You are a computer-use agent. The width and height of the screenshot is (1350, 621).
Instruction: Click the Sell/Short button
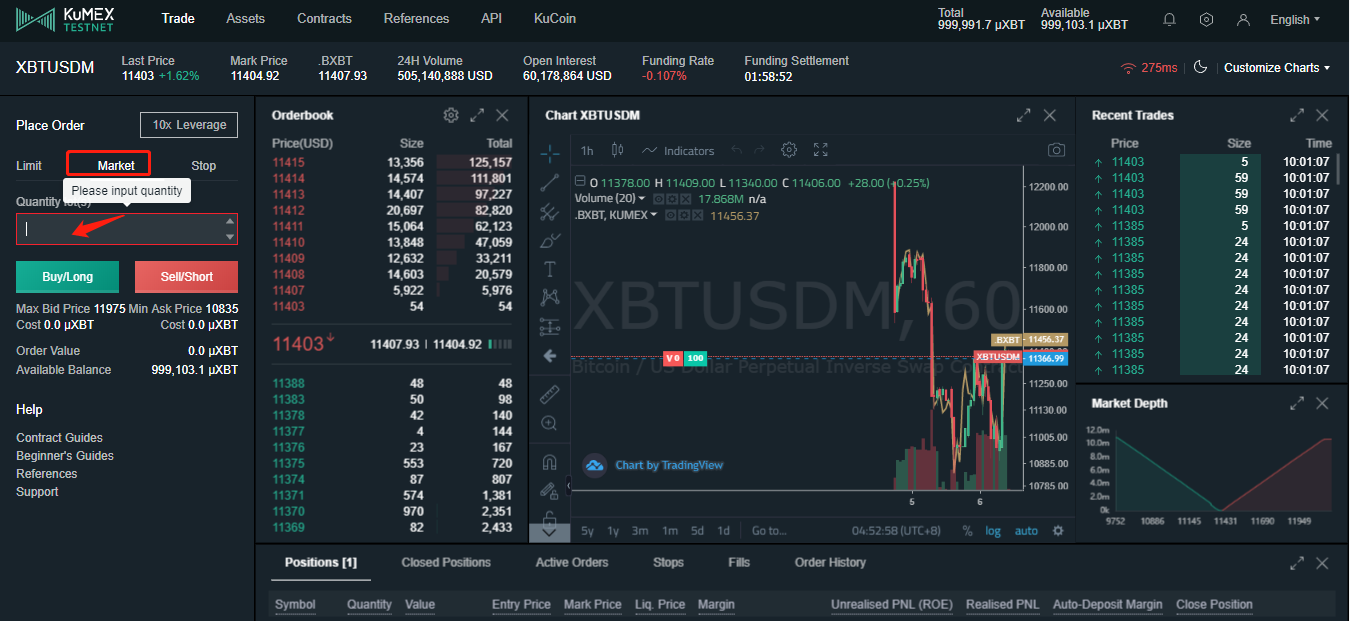click(187, 276)
